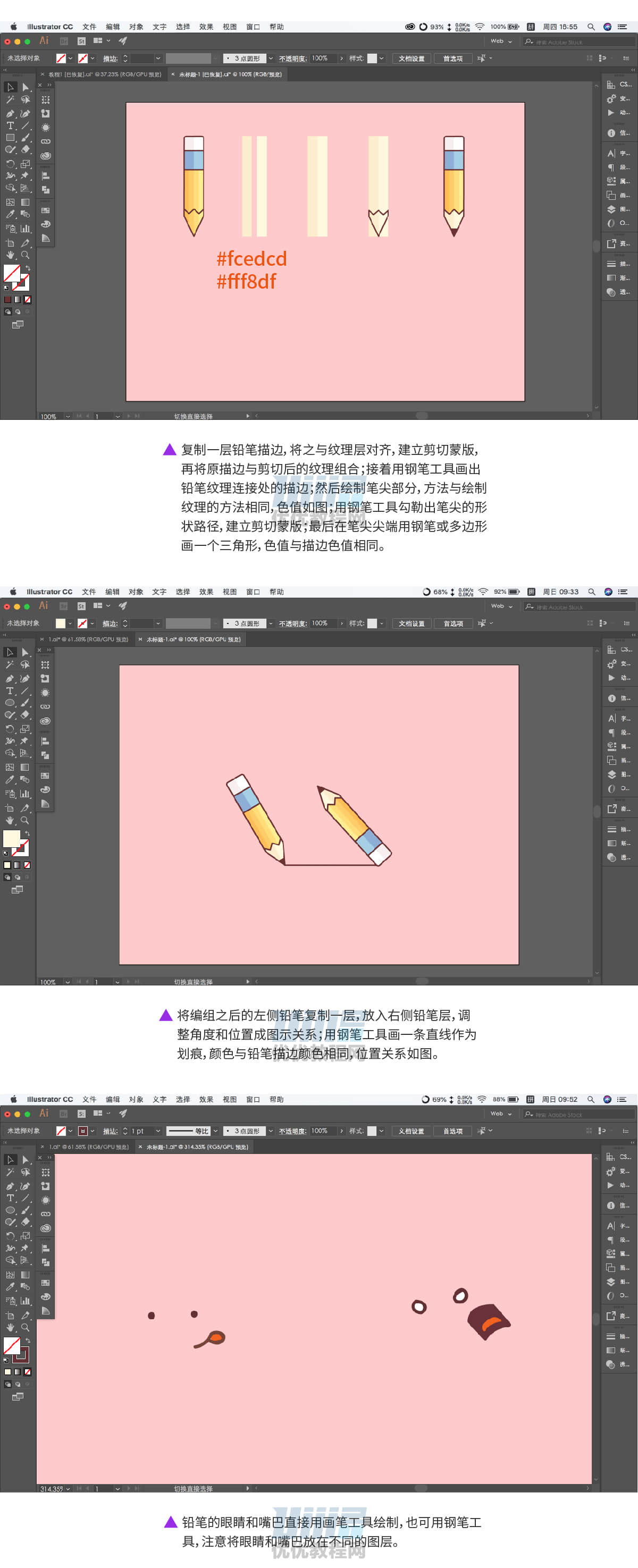Open the 3点圆形 brush dropdown in top screenshot
This screenshot has height=1568, width=638.
point(270,58)
